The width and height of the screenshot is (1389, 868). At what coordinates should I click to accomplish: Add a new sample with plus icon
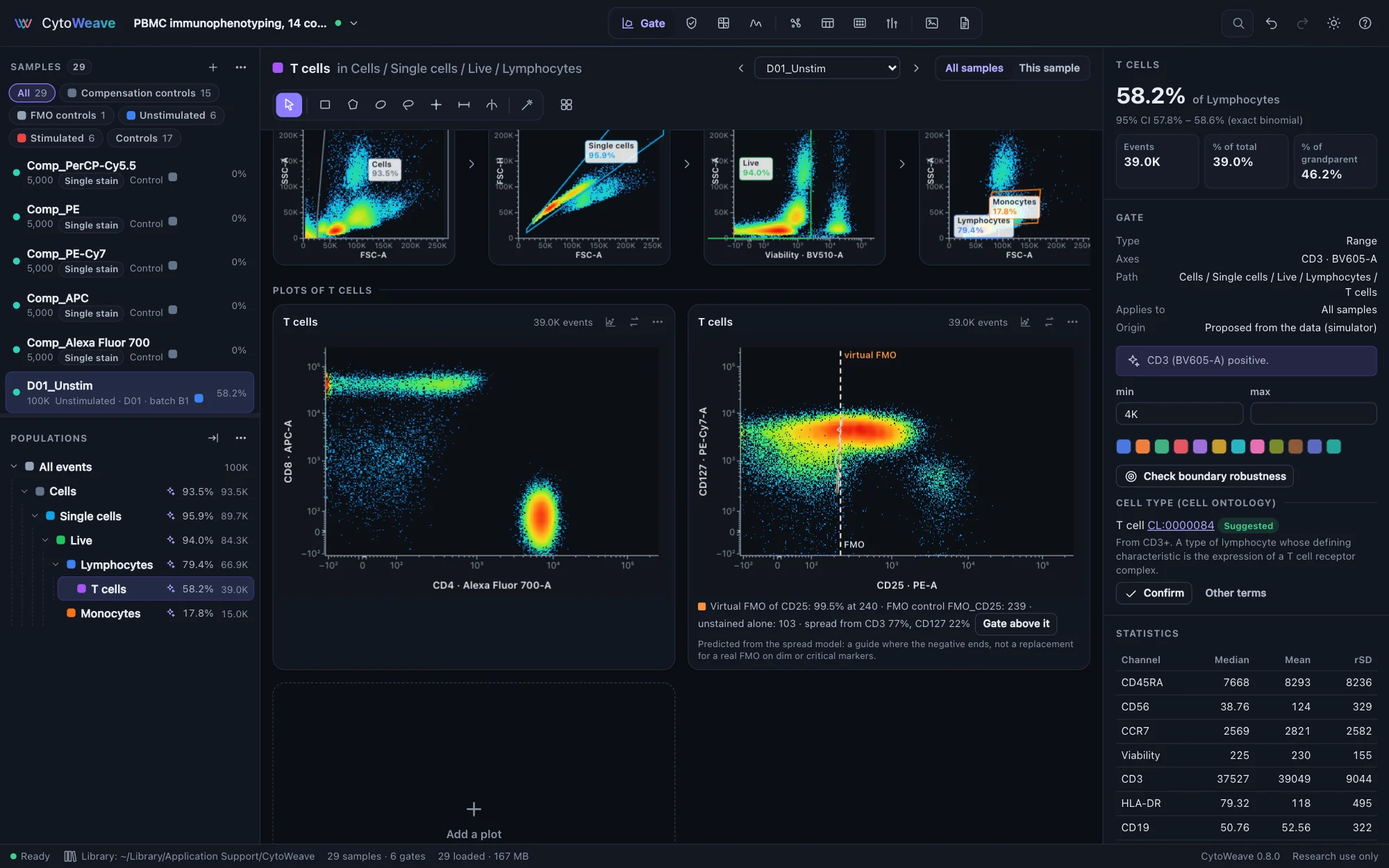click(213, 67)
